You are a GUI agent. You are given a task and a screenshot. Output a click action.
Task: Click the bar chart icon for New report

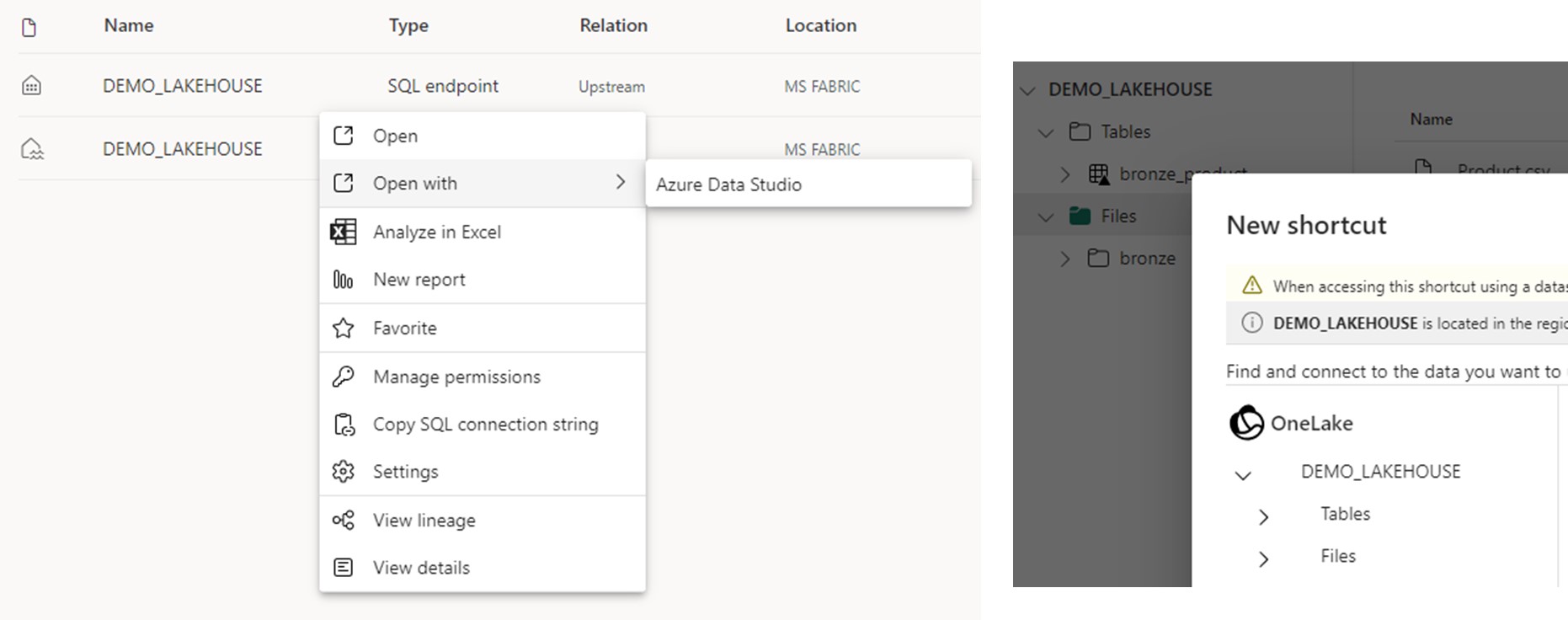[343, 280]
